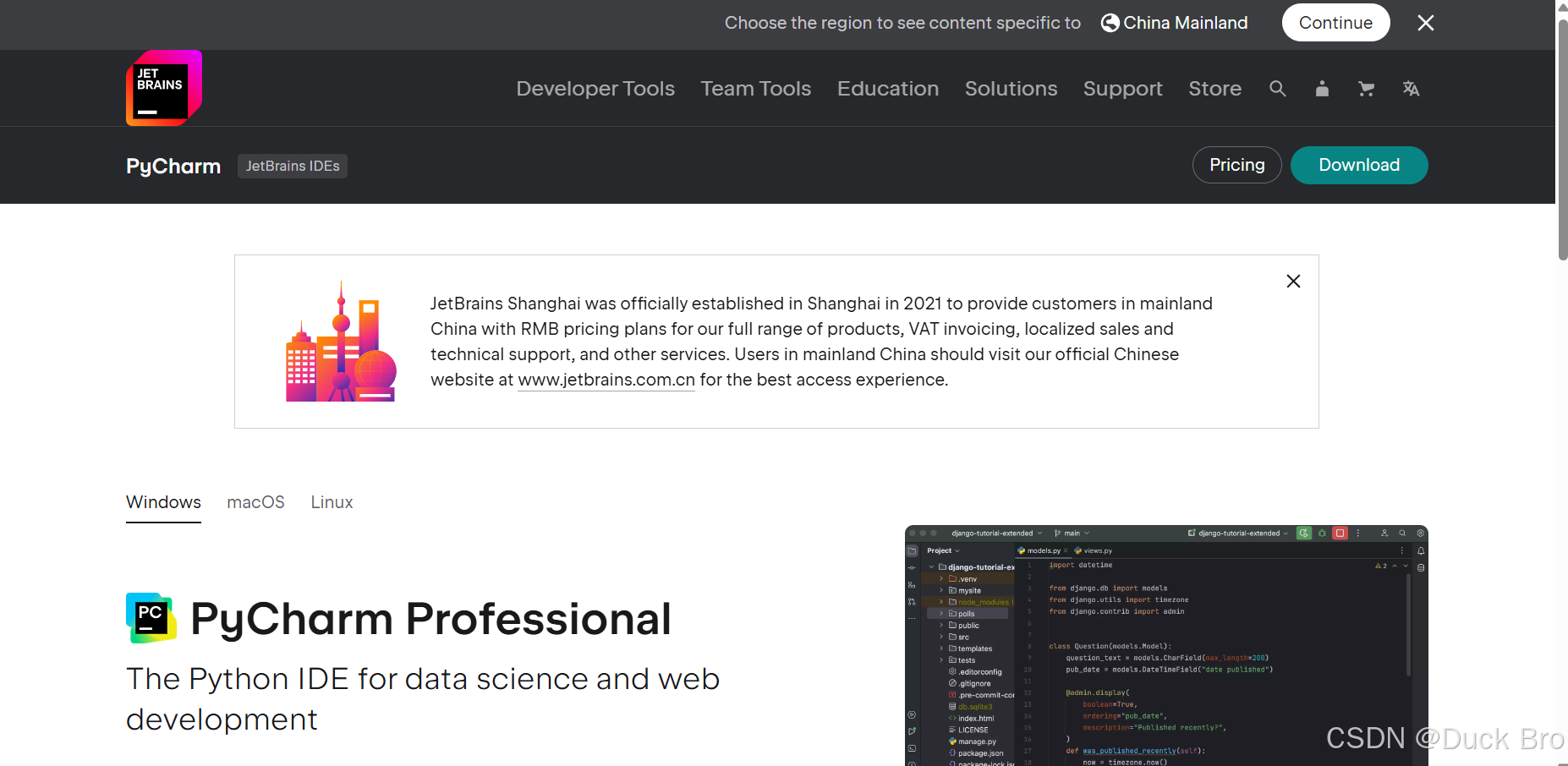Open the Team Tools menu
Image resolution: width=1568 pixels, height=766 pixels.
(756, 89)
